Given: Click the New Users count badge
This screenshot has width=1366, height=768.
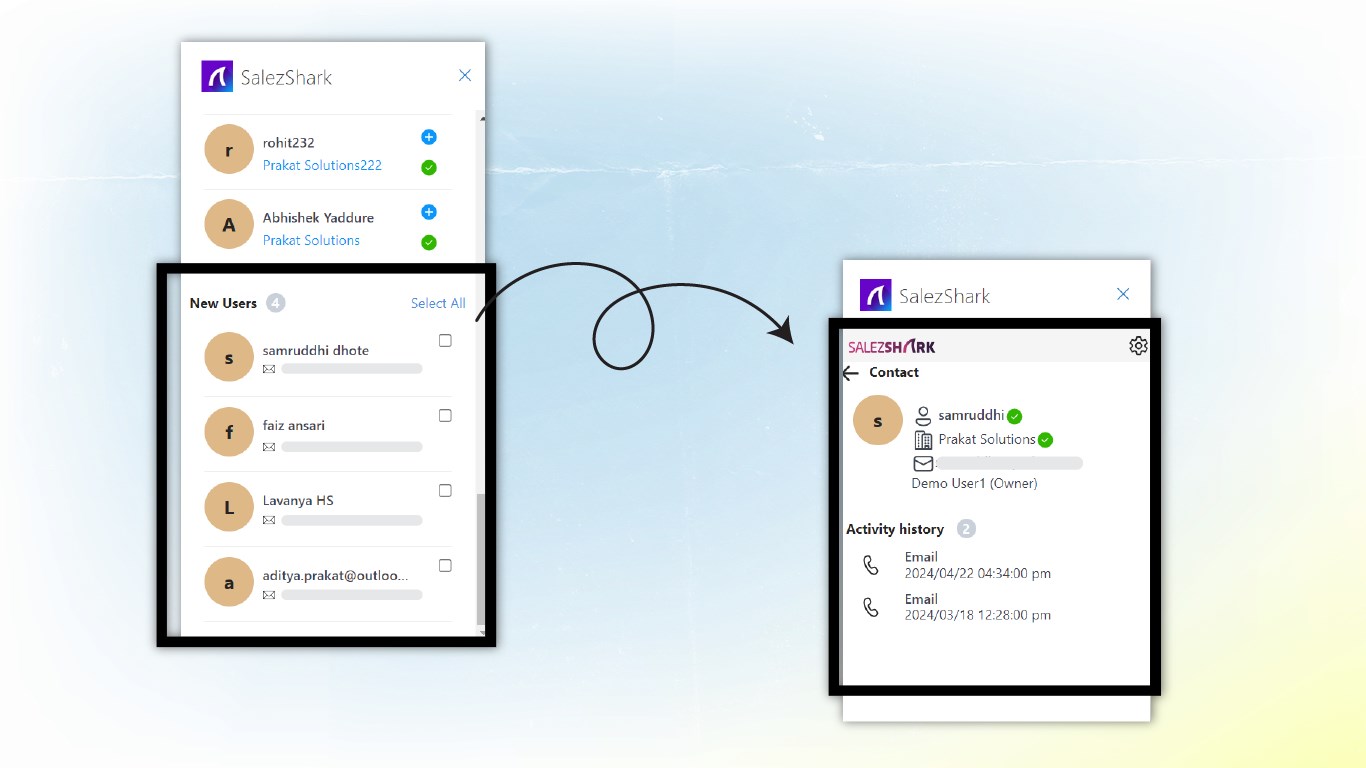Looking at the screenshot, I should tap(276, 303).
